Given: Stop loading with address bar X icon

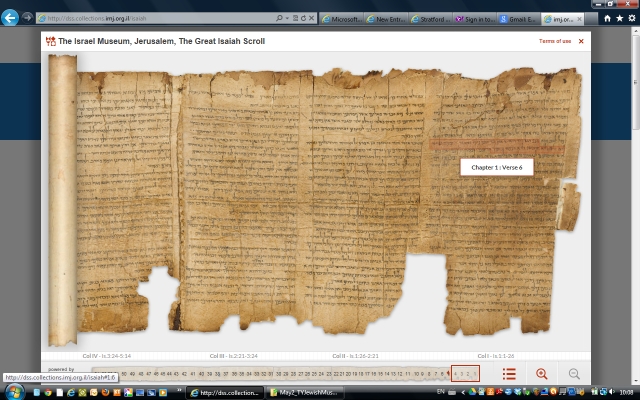Looking at the screenshot, I should point(311,18).
